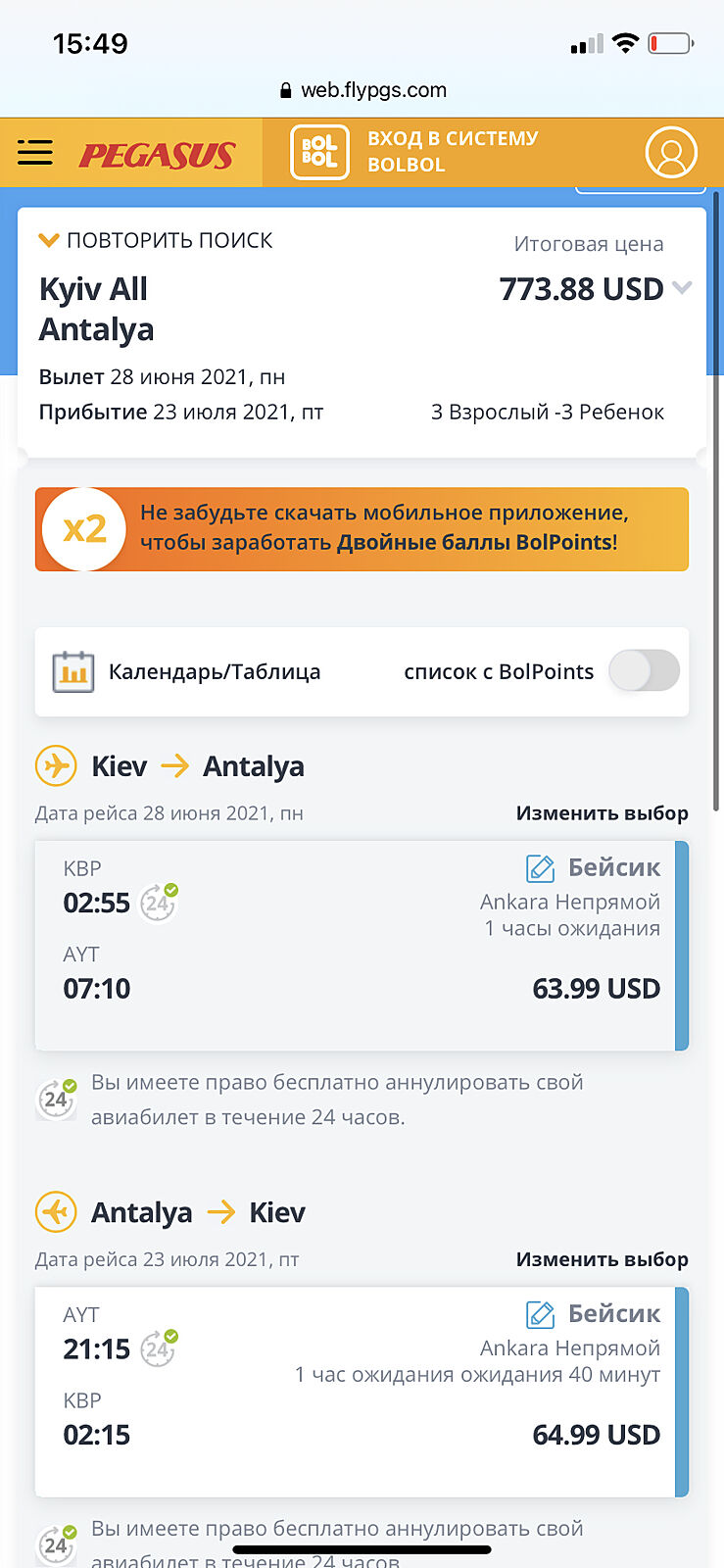
Task: Click the Antalya to Kiev return plane icon
Action: (x=56, y=1212)
